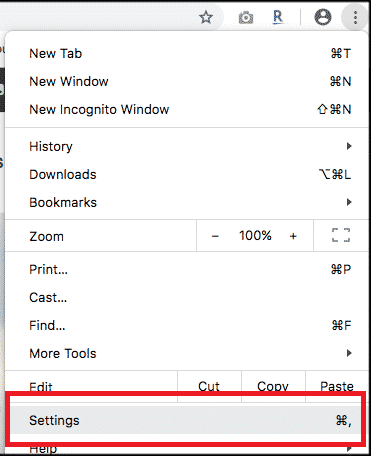This screenshot has height=456, width=371.
Task: Click the camera screenshot extension icon
Action: 246,17
